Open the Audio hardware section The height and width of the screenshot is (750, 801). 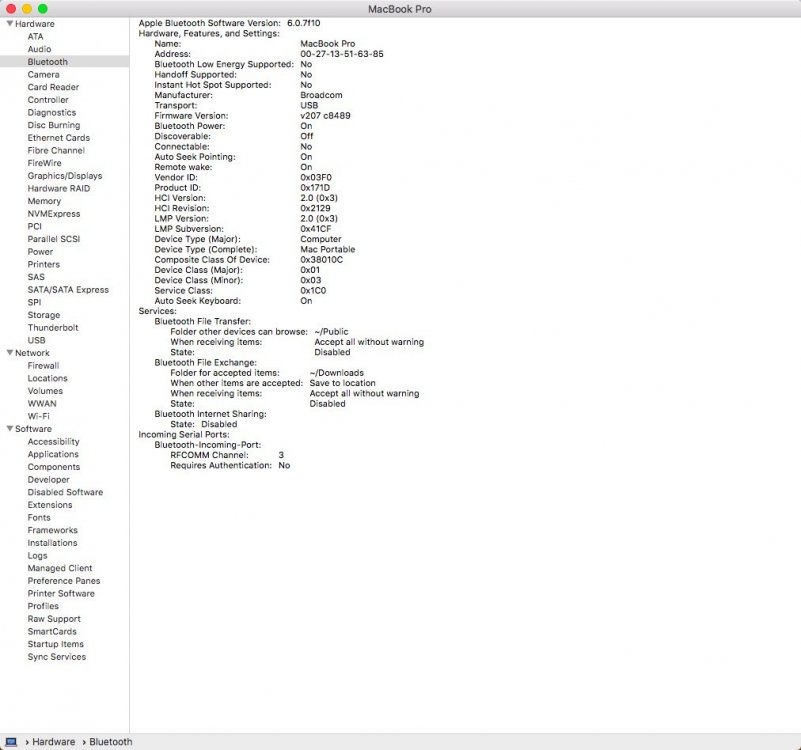pos(39,49)
